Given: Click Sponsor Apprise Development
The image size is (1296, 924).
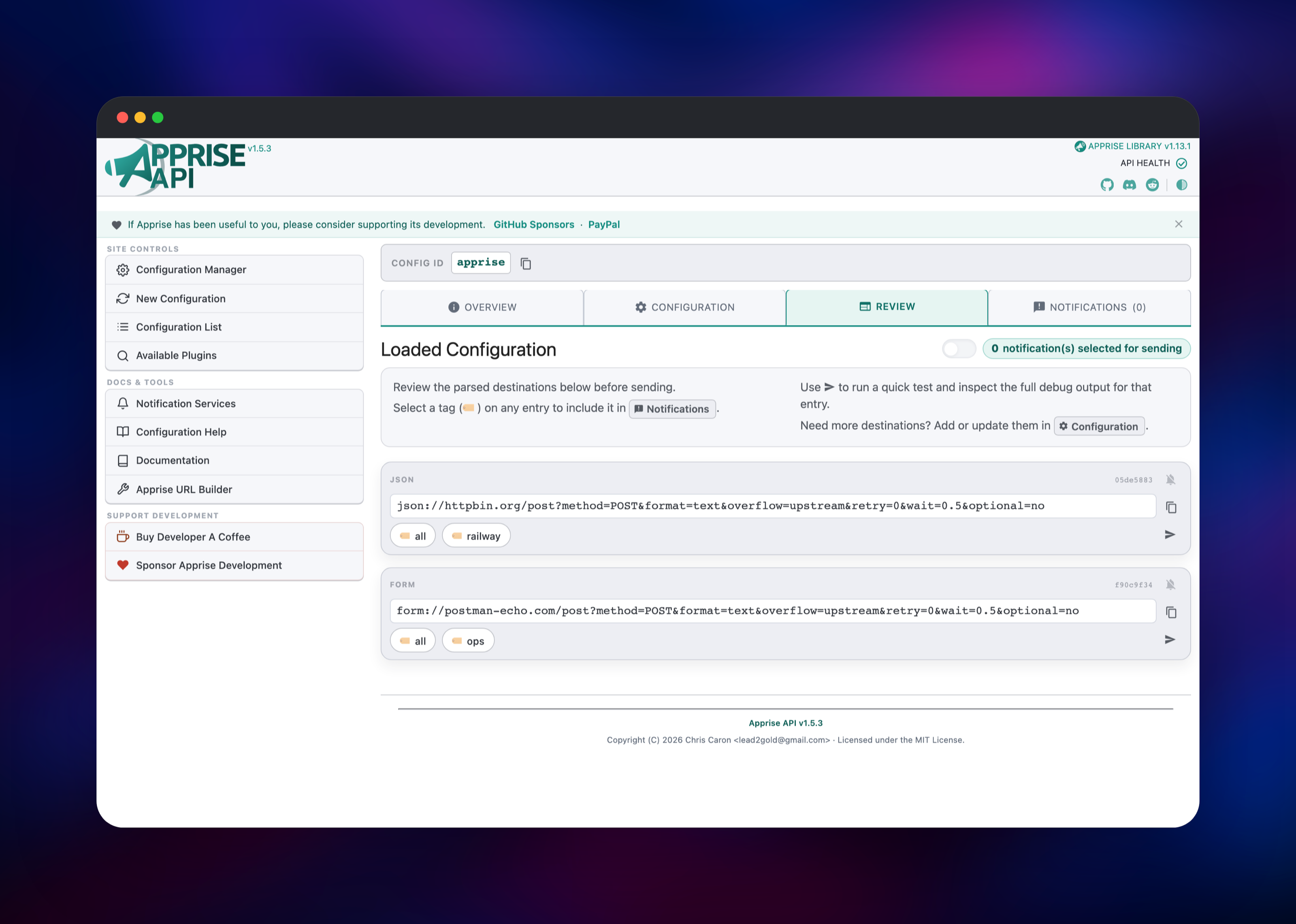Looking at the screenshot, I should point(234,565).
